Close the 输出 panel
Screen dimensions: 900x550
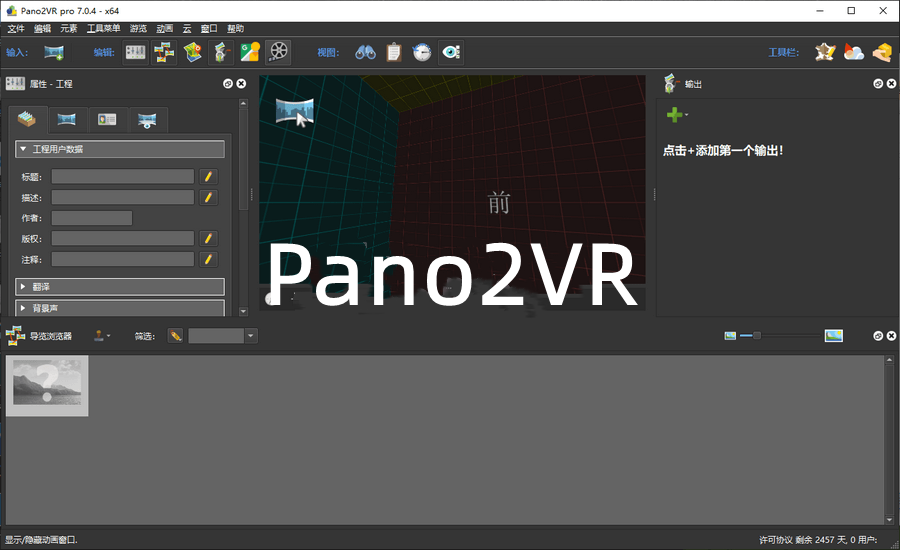[x=891, y=84]
